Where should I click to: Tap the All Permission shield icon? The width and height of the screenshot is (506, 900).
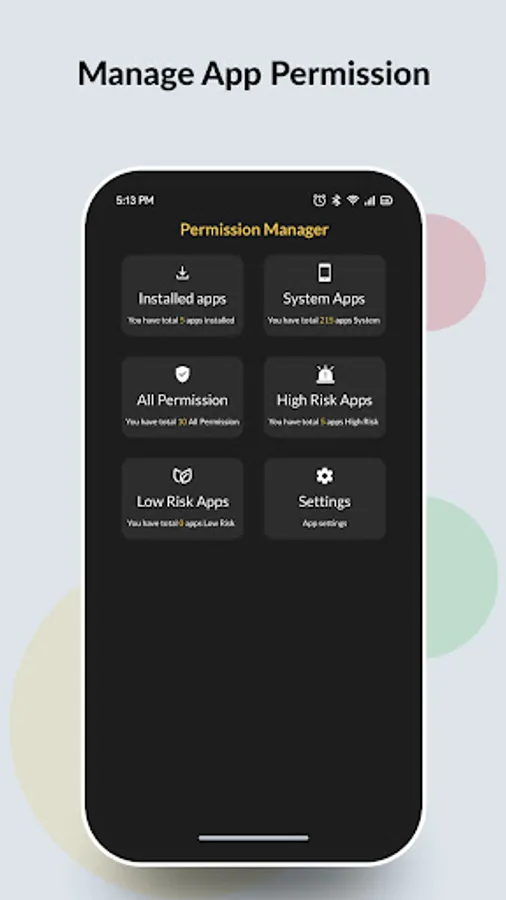[x=182, y=374]
